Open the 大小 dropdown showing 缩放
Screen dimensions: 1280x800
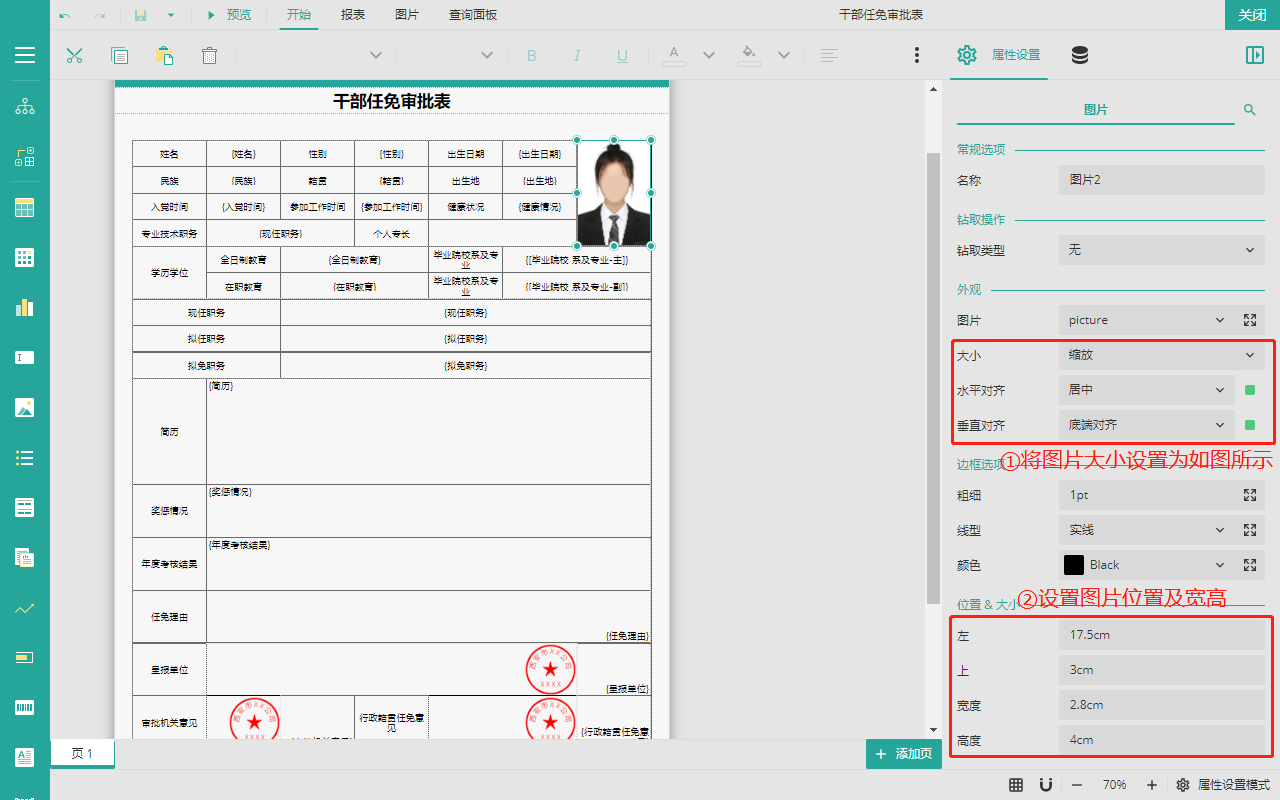[x=1161, y=355]
